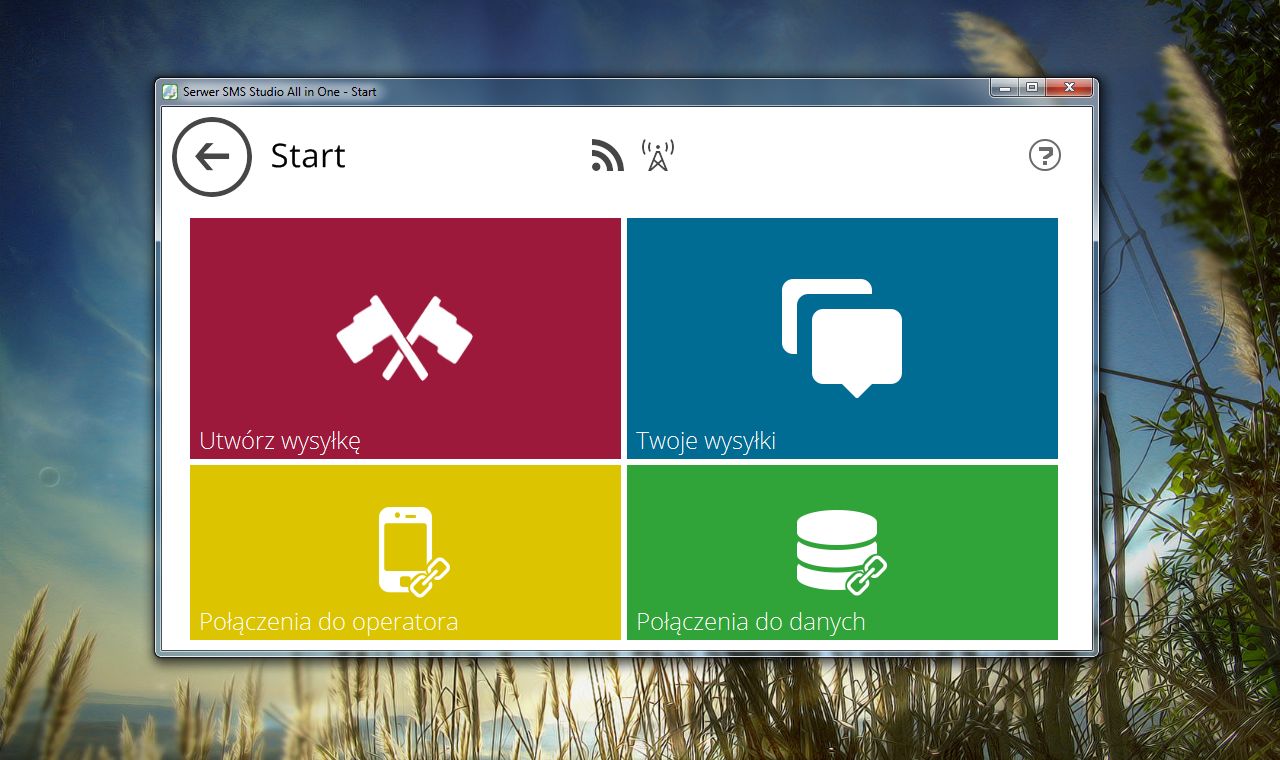The image size is (1280, 760).
Task: Click the circular back arrow icon
Action: click(211, 156)
